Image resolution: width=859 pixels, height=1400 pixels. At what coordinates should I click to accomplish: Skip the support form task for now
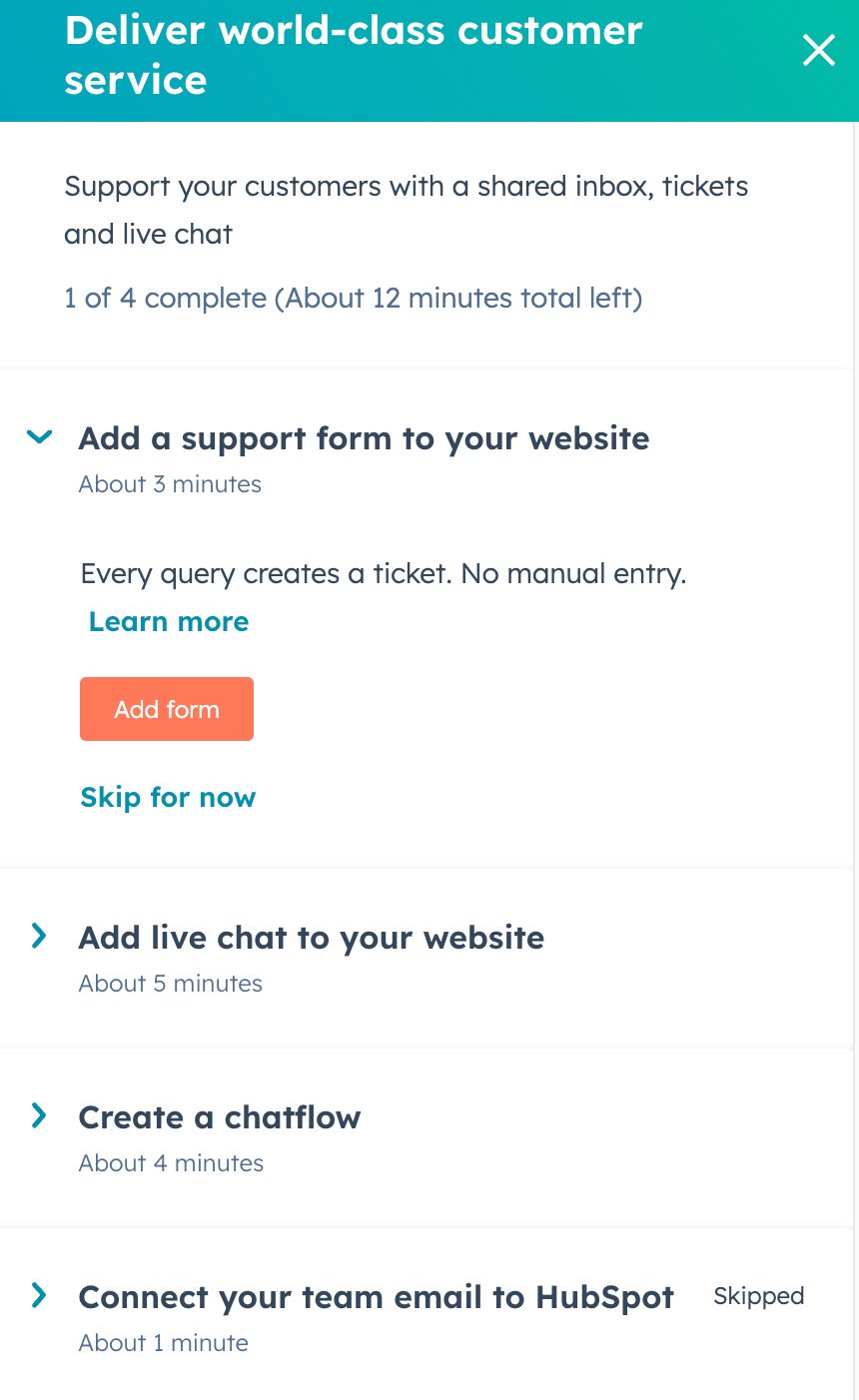point(168,797)
